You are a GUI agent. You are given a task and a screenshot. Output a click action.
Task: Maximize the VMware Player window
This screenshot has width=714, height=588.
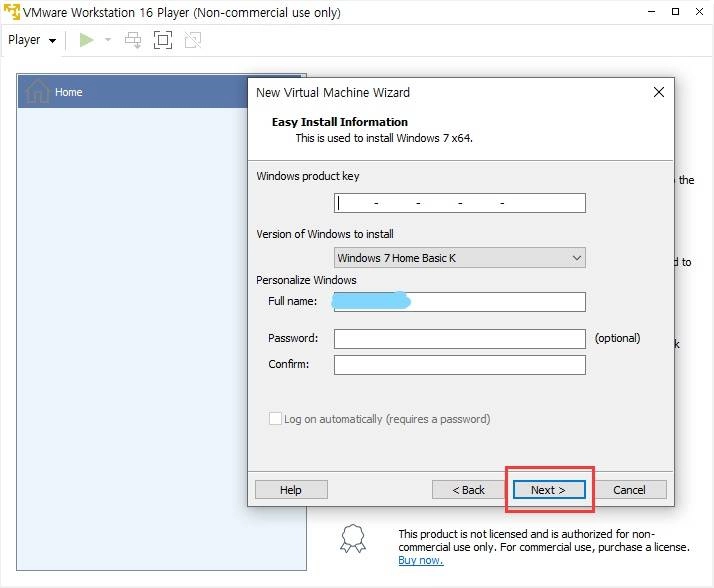click(676, 12)
